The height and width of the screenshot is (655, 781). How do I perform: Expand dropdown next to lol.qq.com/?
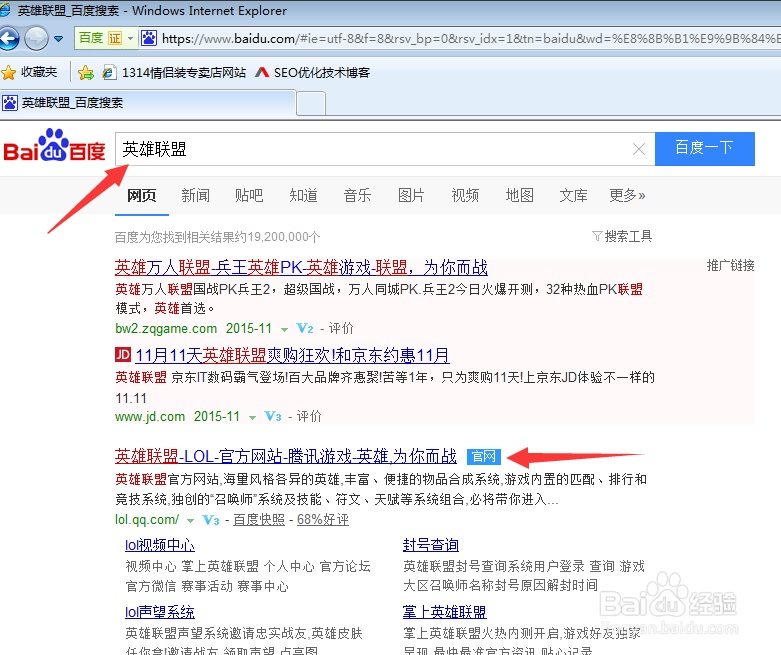[190, 521]
